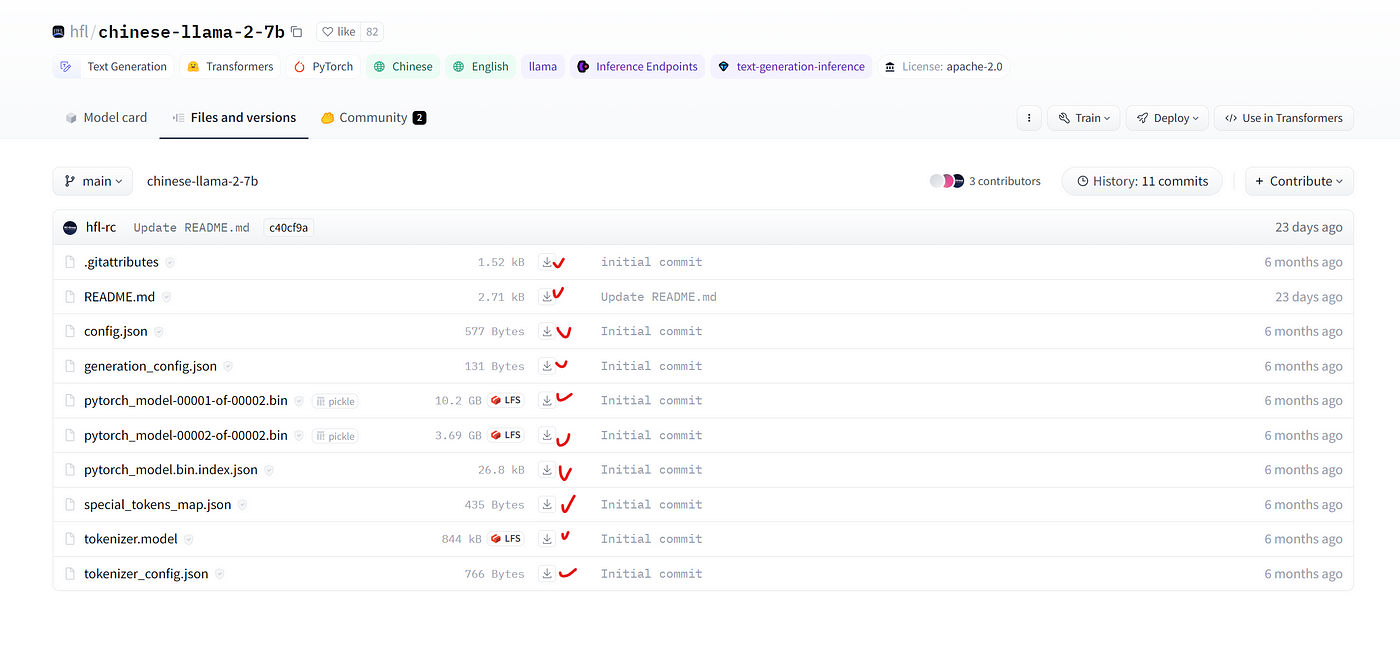Open the Contribute dropdown
Viewport: 1400px width, 662px height.
coord(1300,181)
